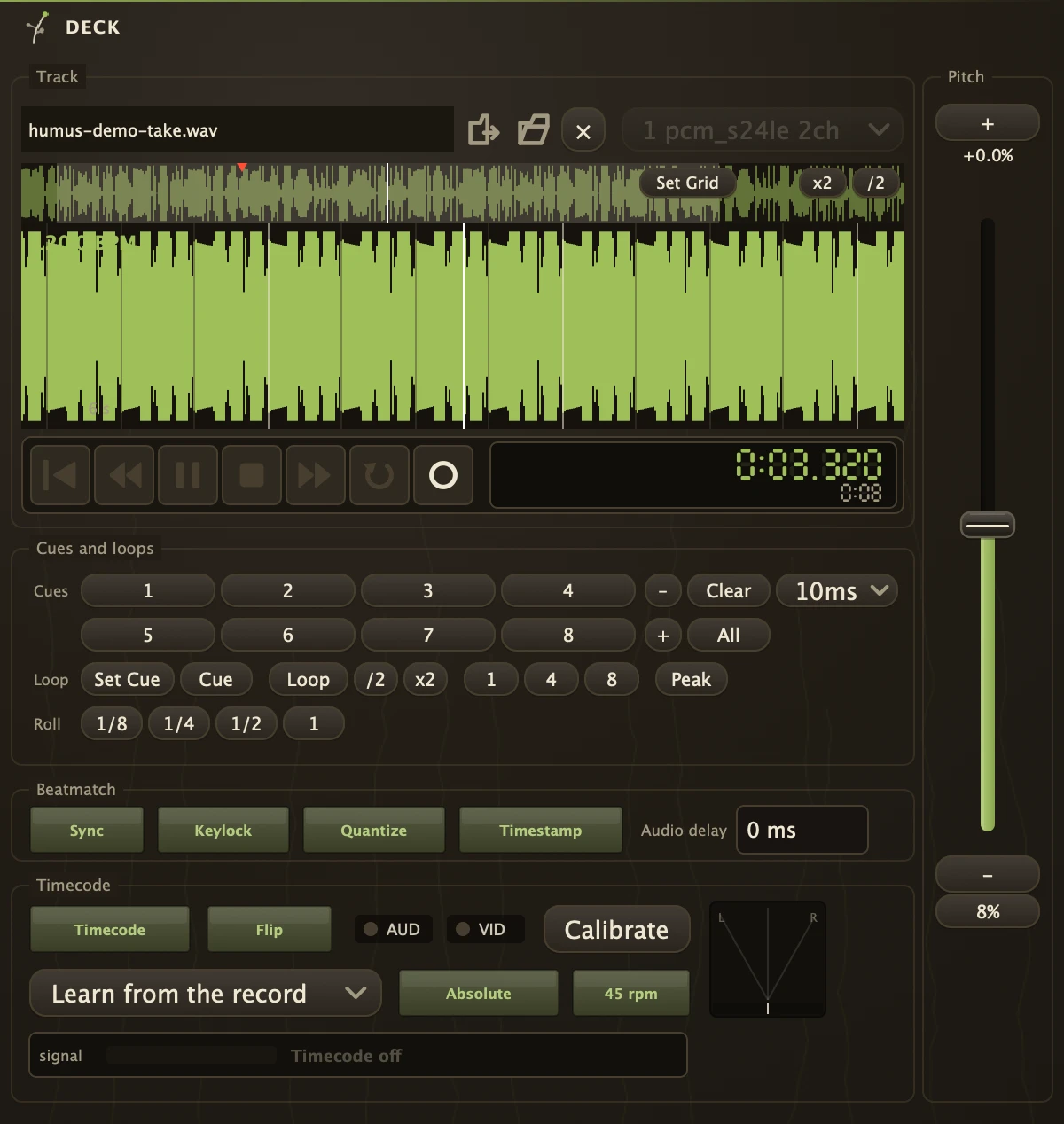Toggle Absolute timecode mode
Image resolution: width=1064 pixels, height=1124 pixels.
(x=479, y=994)
